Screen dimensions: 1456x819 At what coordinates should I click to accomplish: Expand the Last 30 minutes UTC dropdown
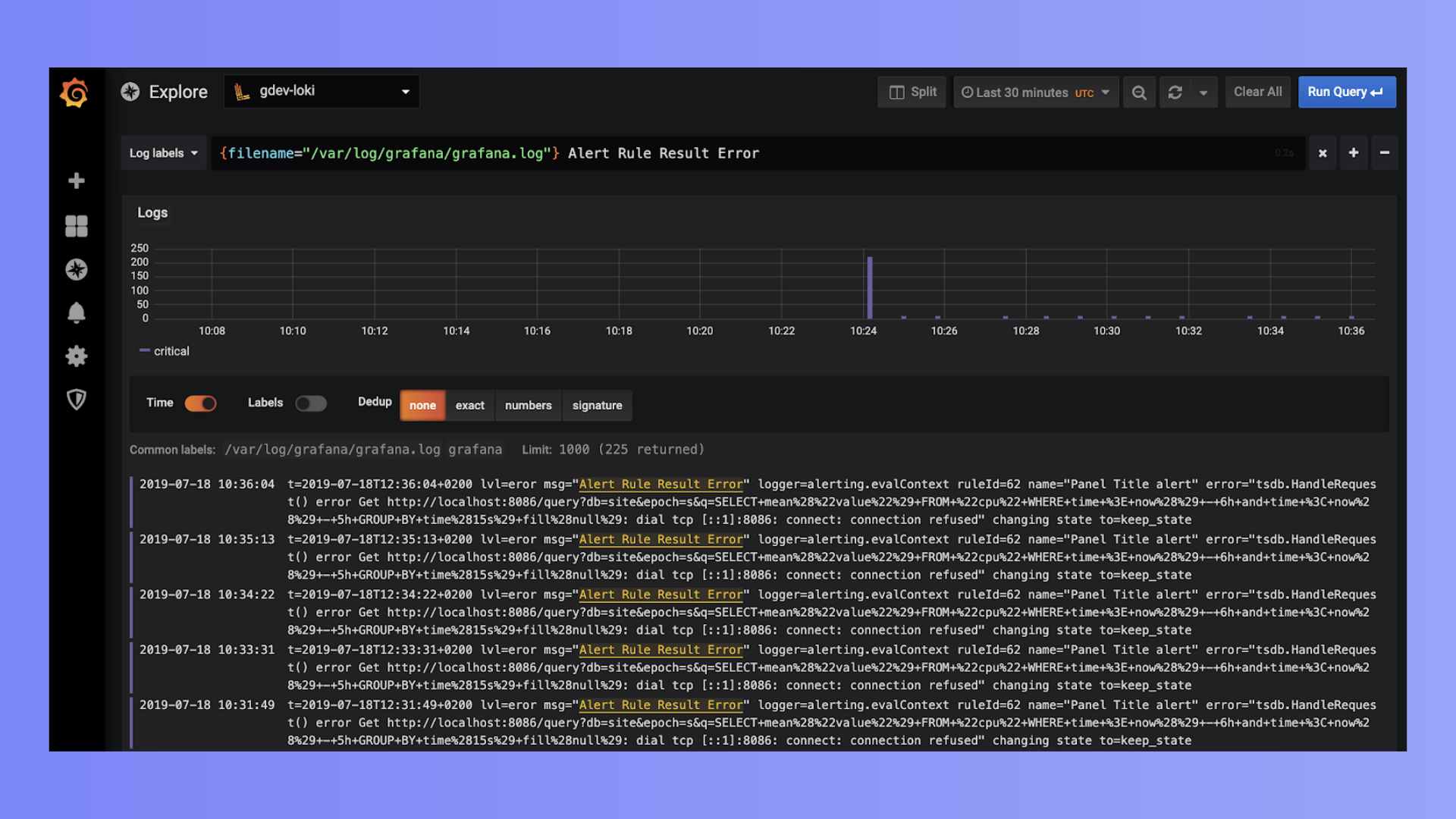1035,92
